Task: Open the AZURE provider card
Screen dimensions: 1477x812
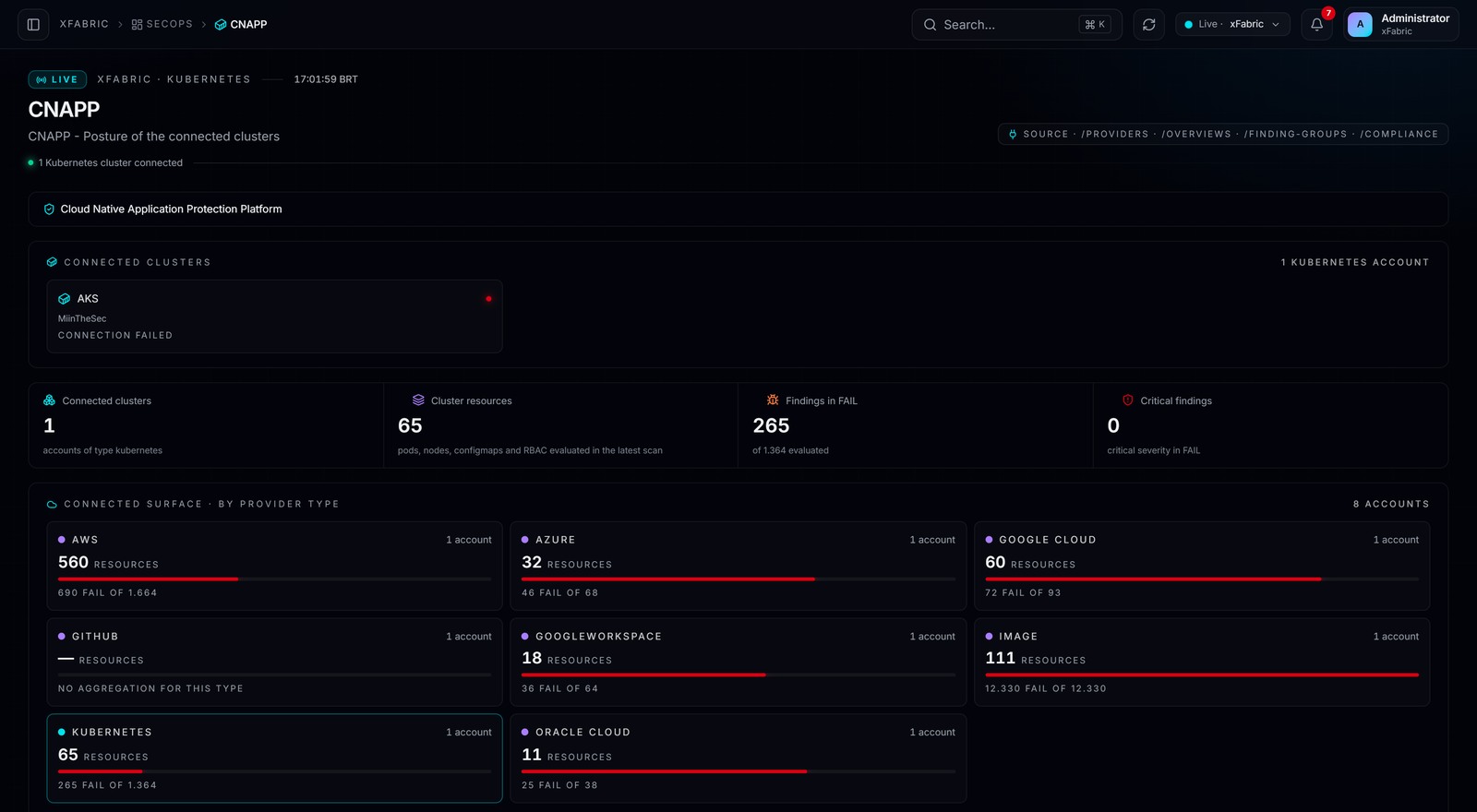Action: [x=738, y=566]
